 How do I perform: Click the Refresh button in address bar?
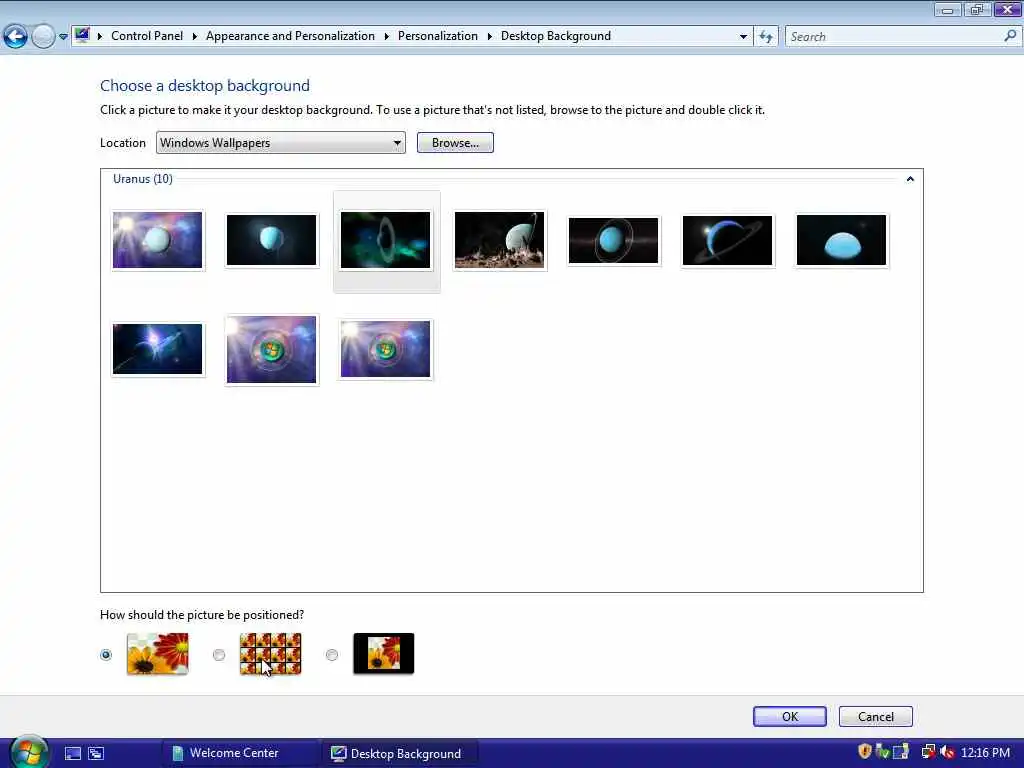(x=766, y=37)
